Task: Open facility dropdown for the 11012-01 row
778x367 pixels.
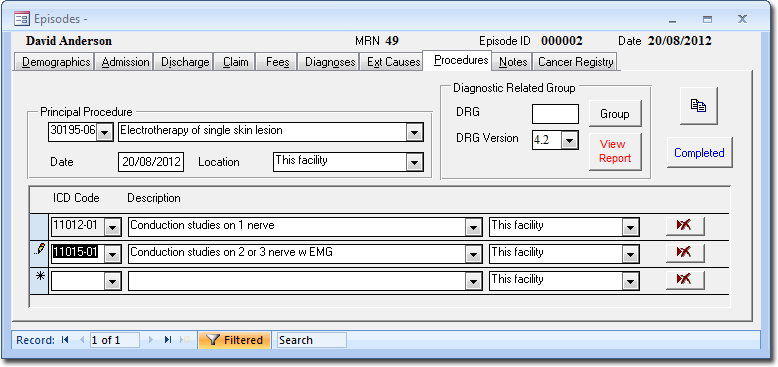Action: coord(630,227)
